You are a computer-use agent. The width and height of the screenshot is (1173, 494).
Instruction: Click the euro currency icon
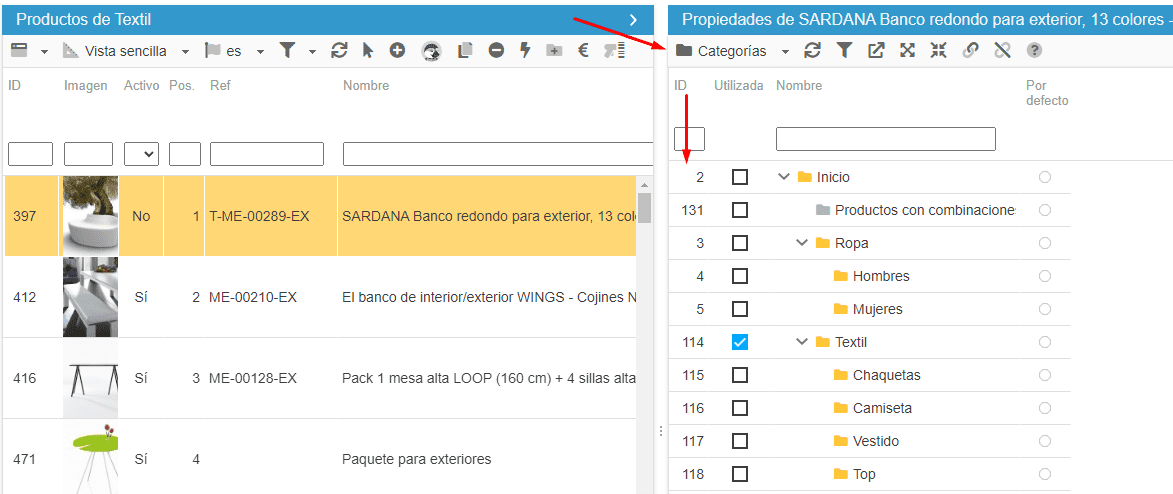click(x=583, y=51)
